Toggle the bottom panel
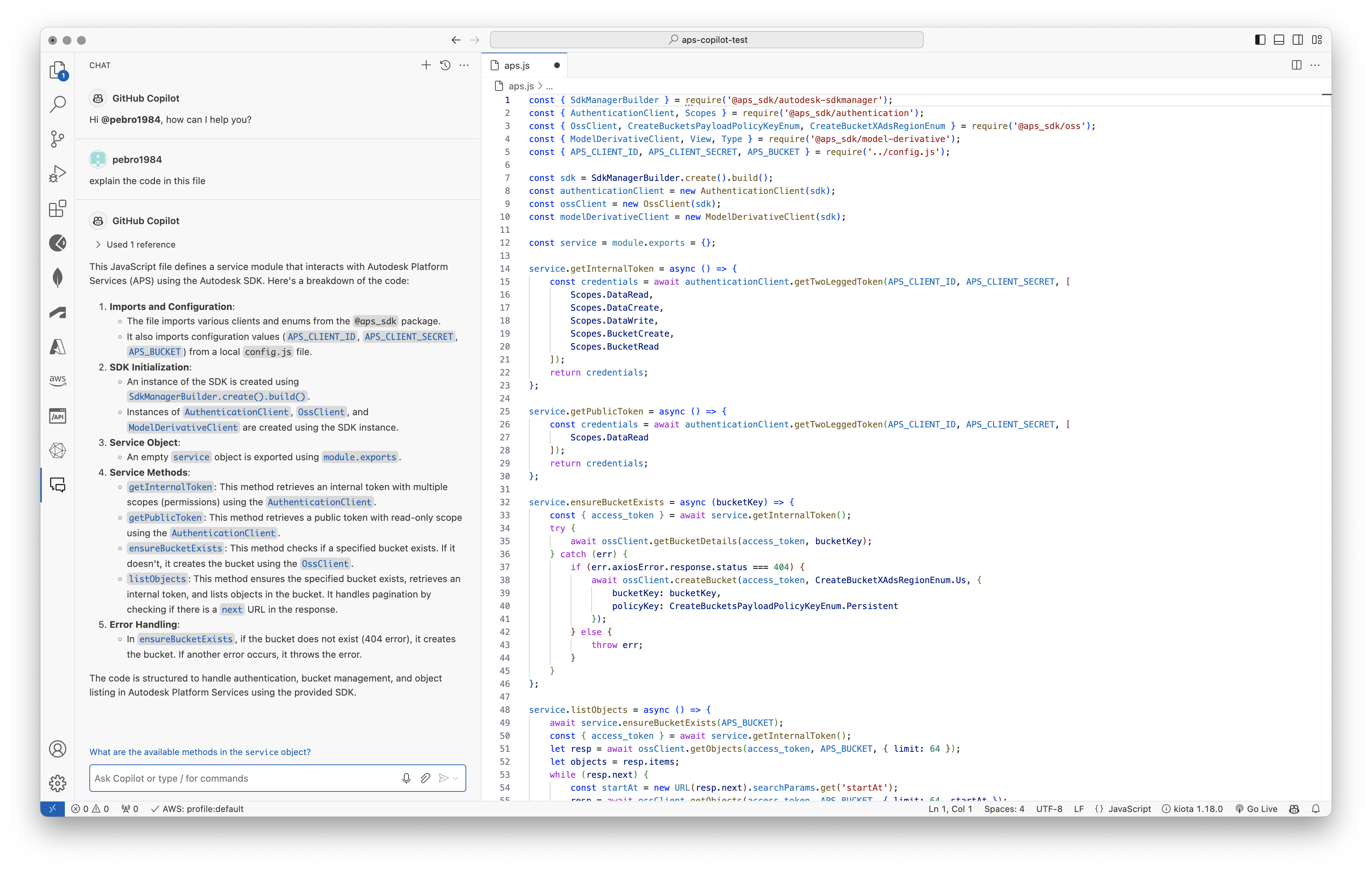Screen dimensions: 1372x870 [x=1279, y=40]
